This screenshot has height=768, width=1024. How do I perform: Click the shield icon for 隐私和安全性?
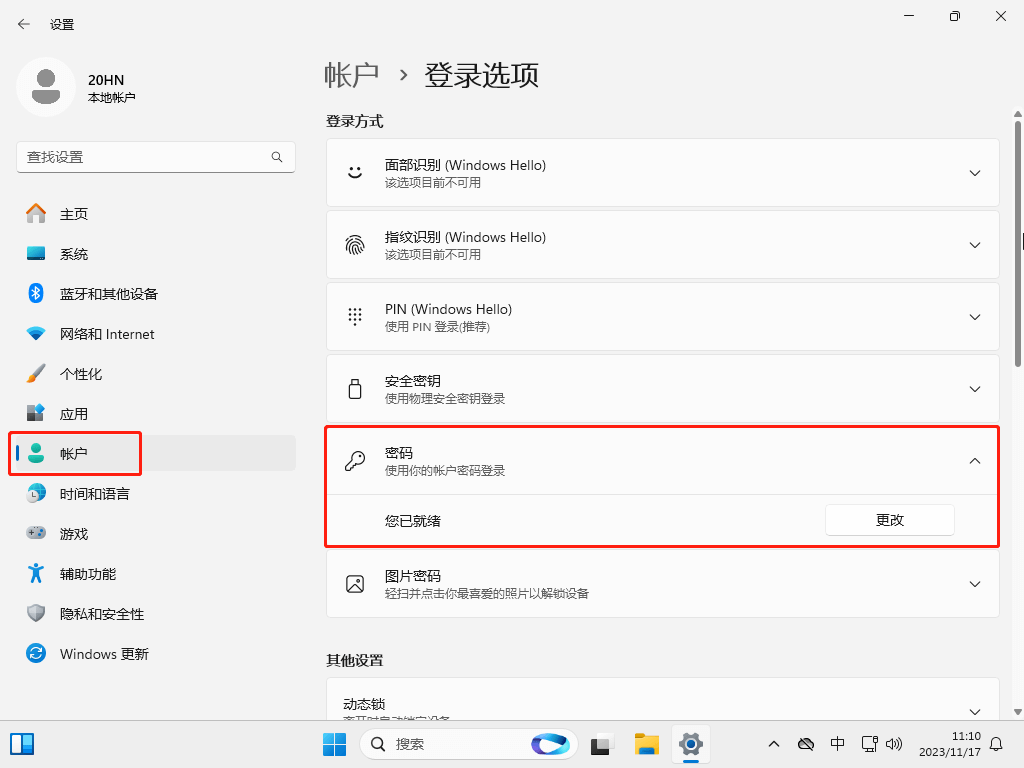pos(36,613)
